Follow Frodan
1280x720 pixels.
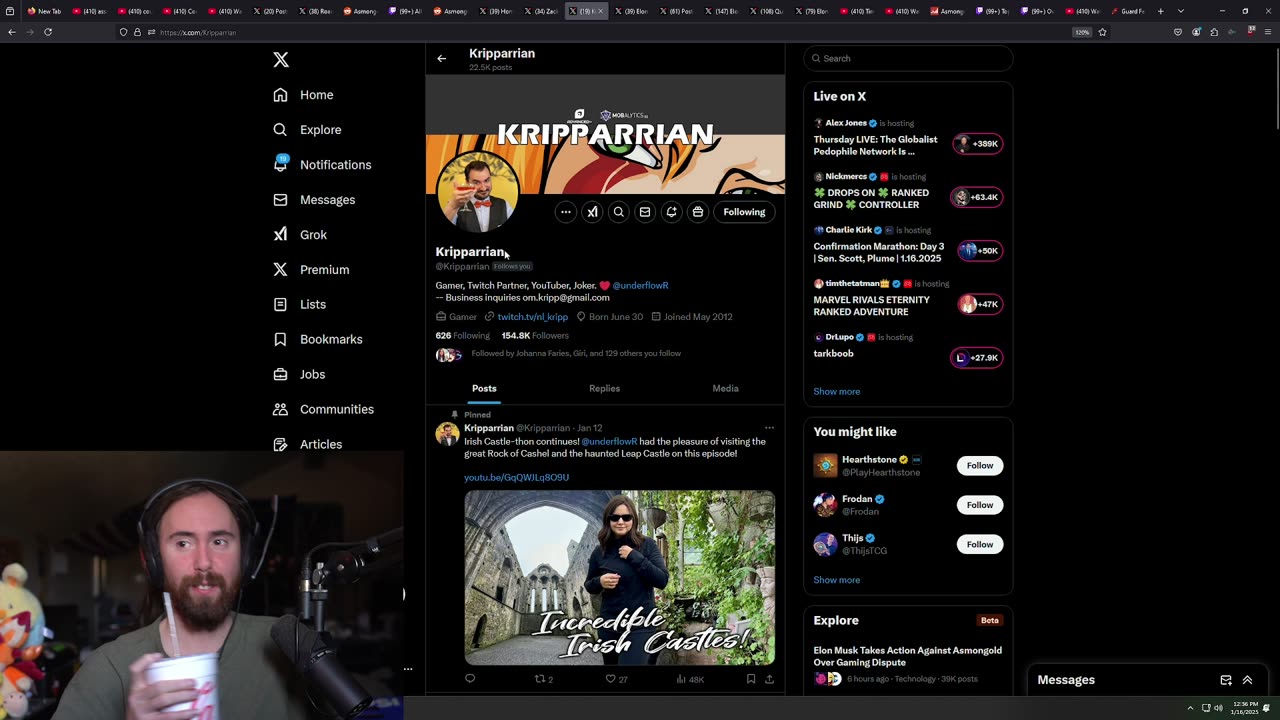979,505
